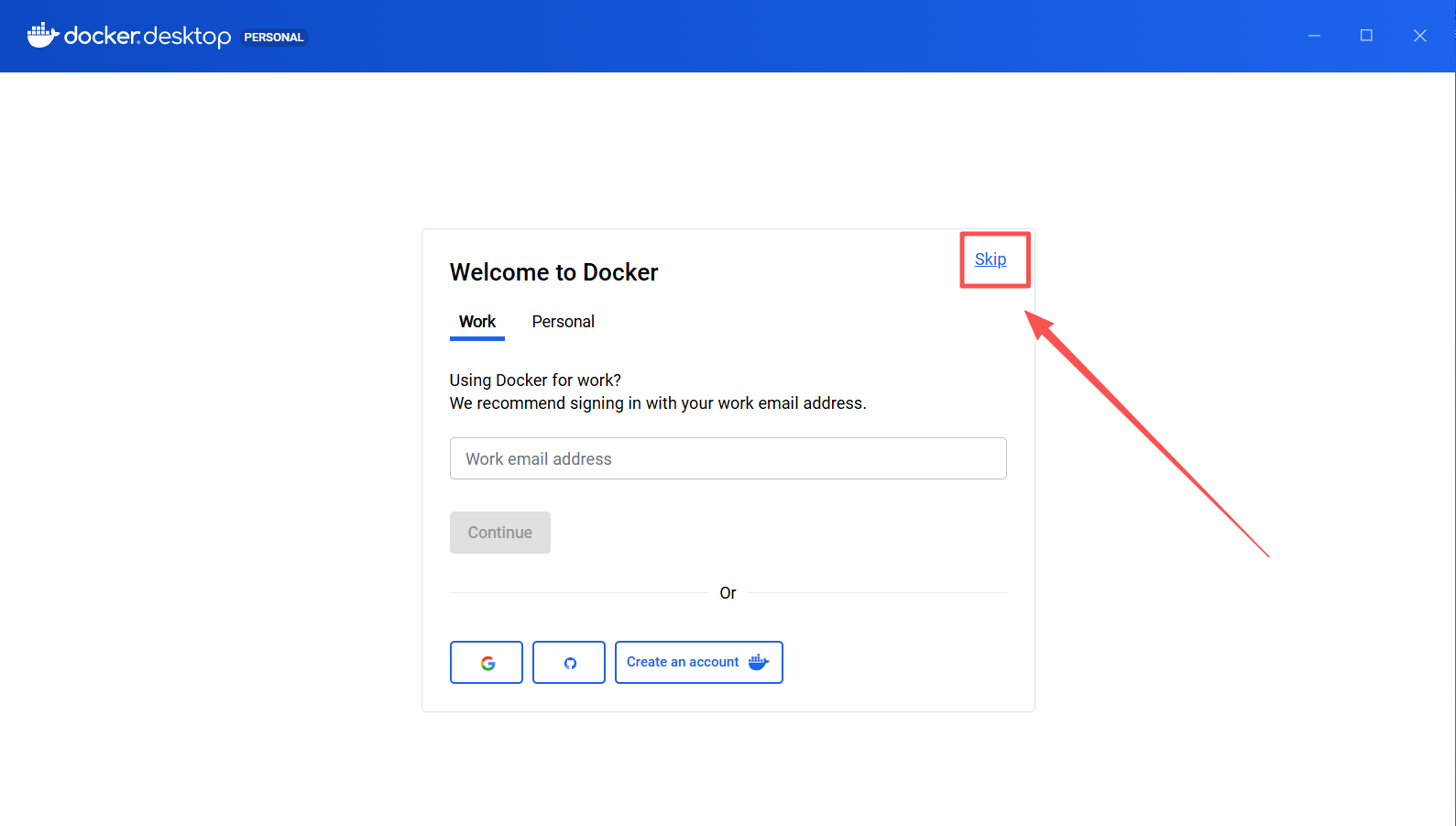Click the Welcome to Docker heading

(x=554, y=272)
